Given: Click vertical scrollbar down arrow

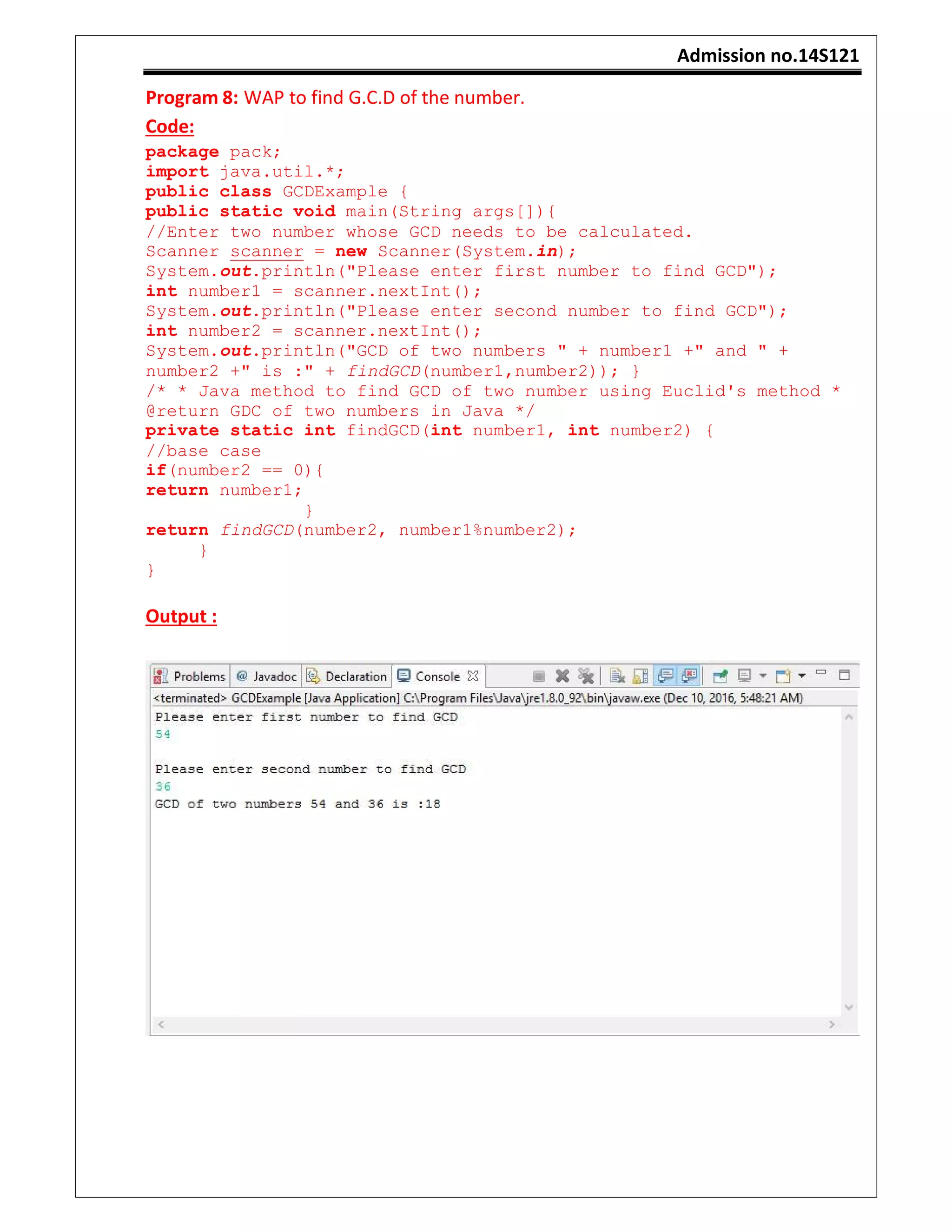Looking at the screenshot, I should (x=849, y=1007).
